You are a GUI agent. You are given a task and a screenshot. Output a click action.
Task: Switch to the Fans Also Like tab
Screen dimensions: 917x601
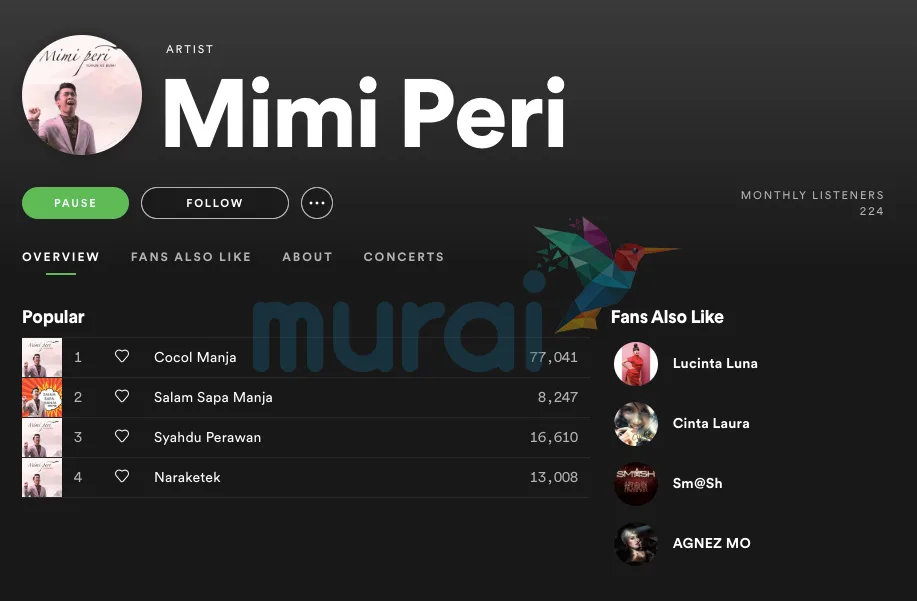(x=191, y=257)
